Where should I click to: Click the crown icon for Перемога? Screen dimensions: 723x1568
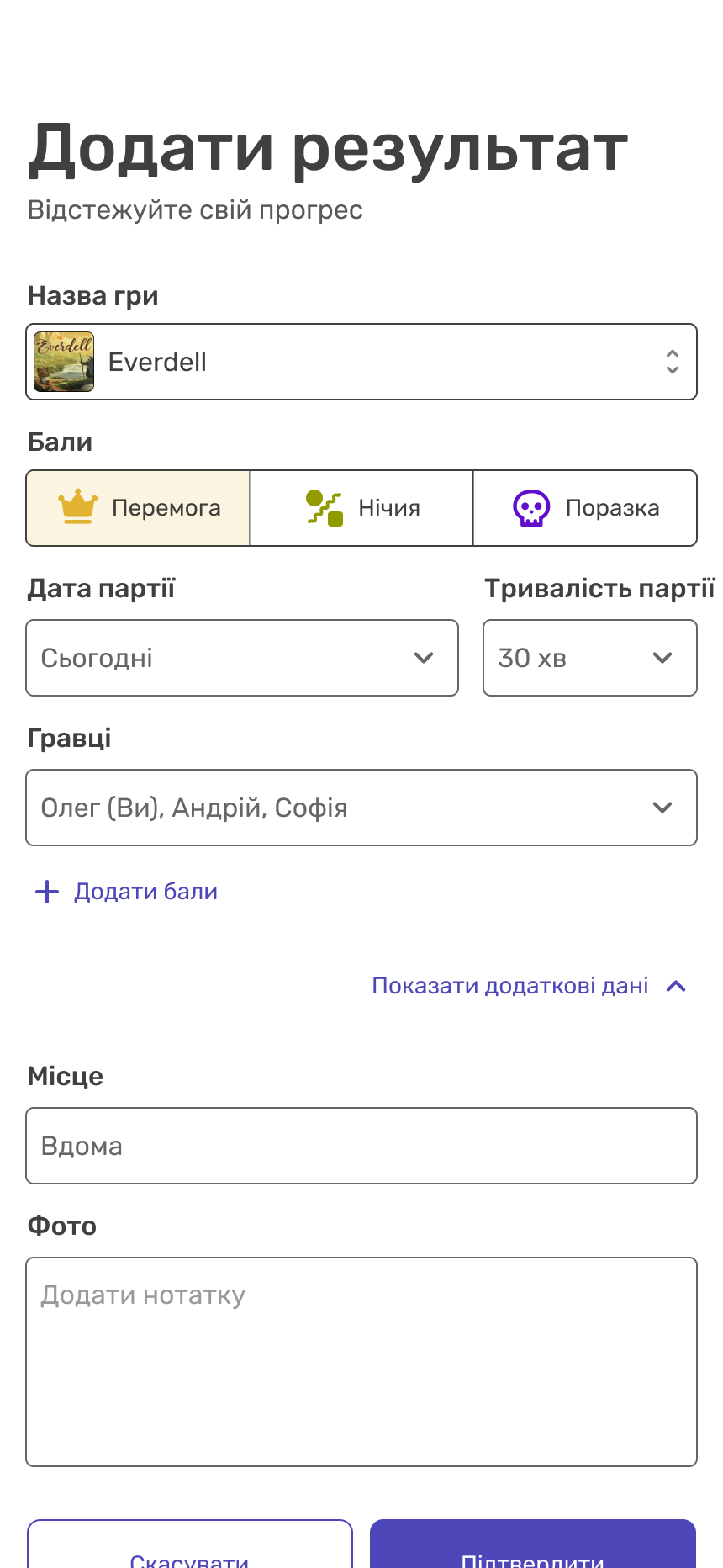[78, 507]
